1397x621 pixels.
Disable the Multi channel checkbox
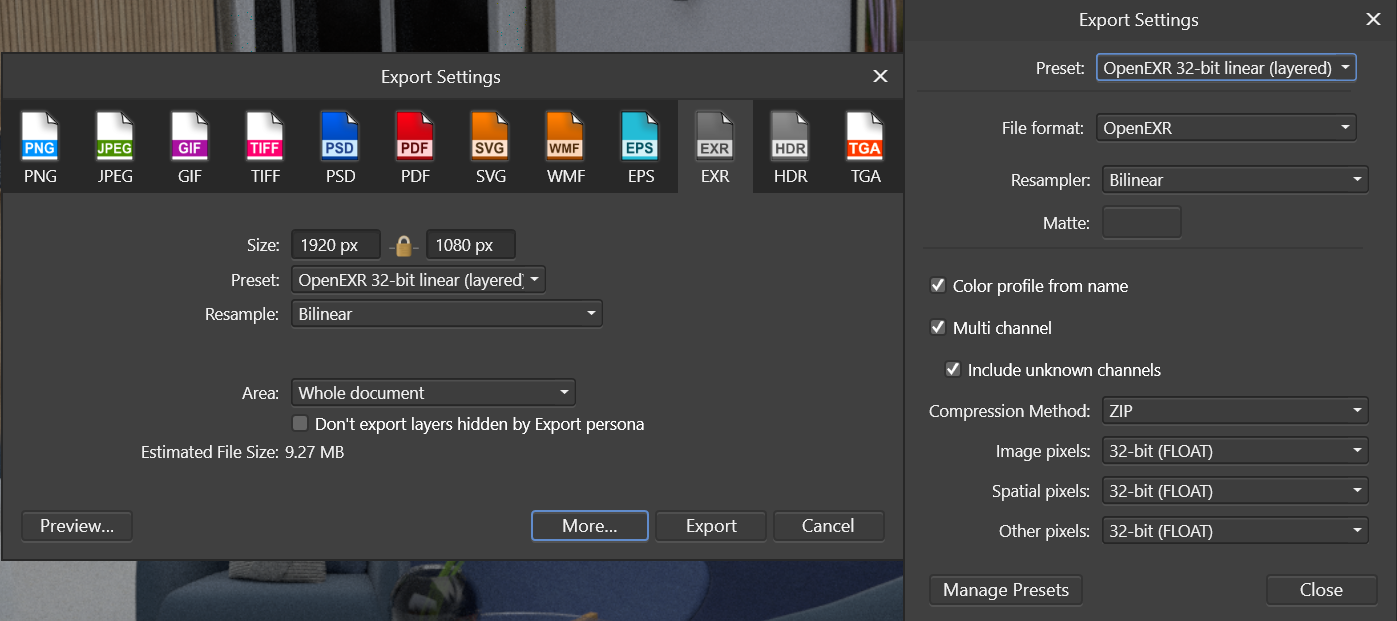(938, 327)
